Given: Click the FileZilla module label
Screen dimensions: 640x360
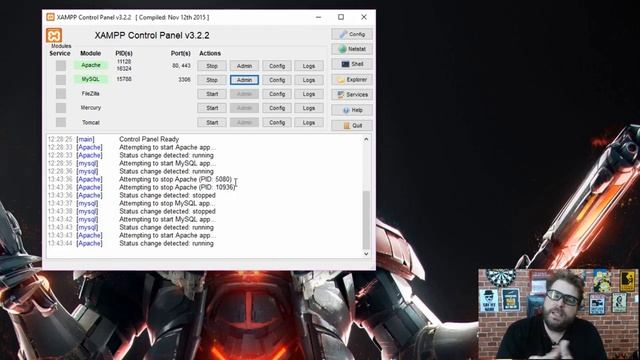Looking at the screenshot, I should (x=91, y=93).
